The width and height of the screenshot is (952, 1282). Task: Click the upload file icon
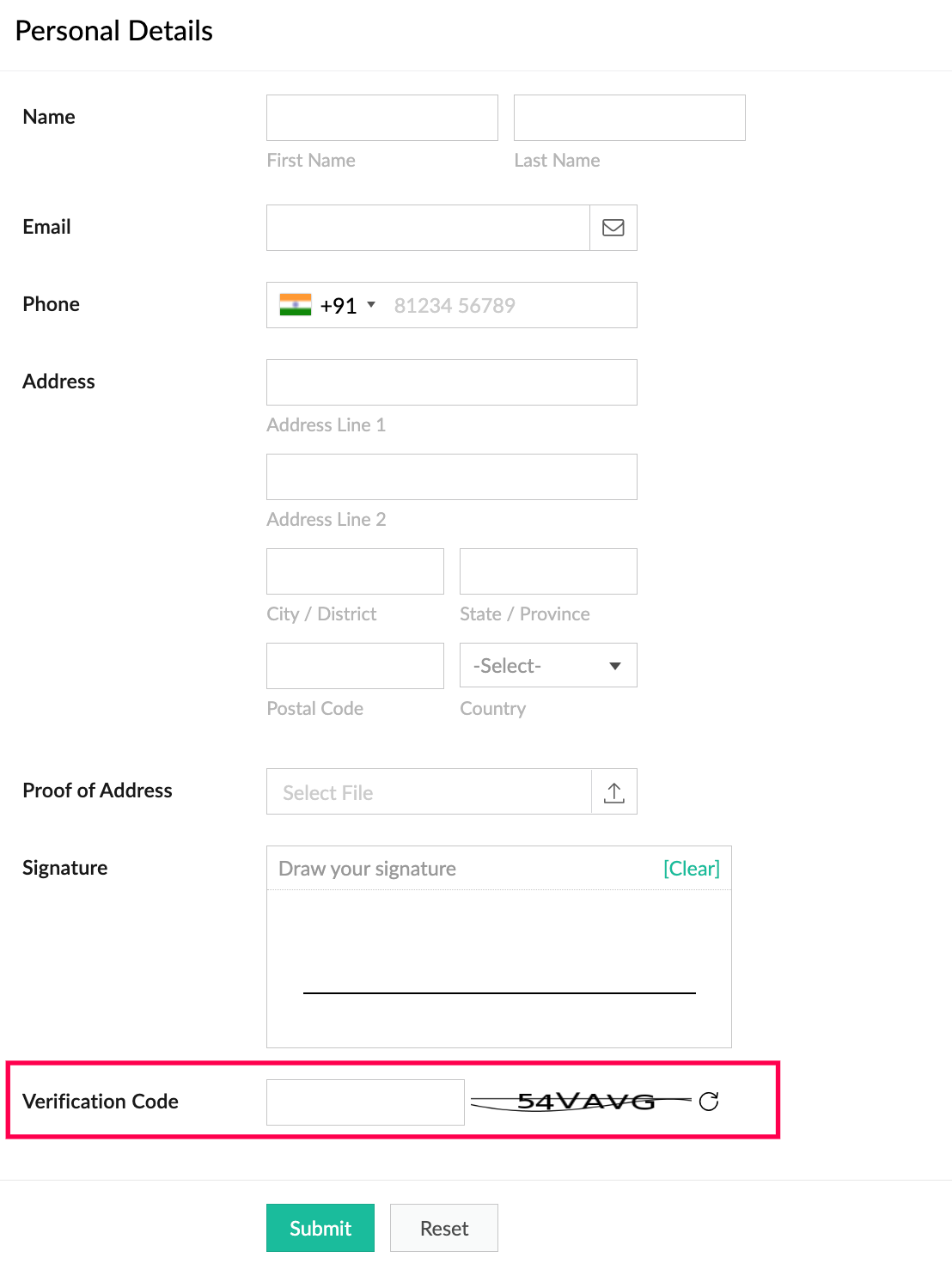click(613, 792)
